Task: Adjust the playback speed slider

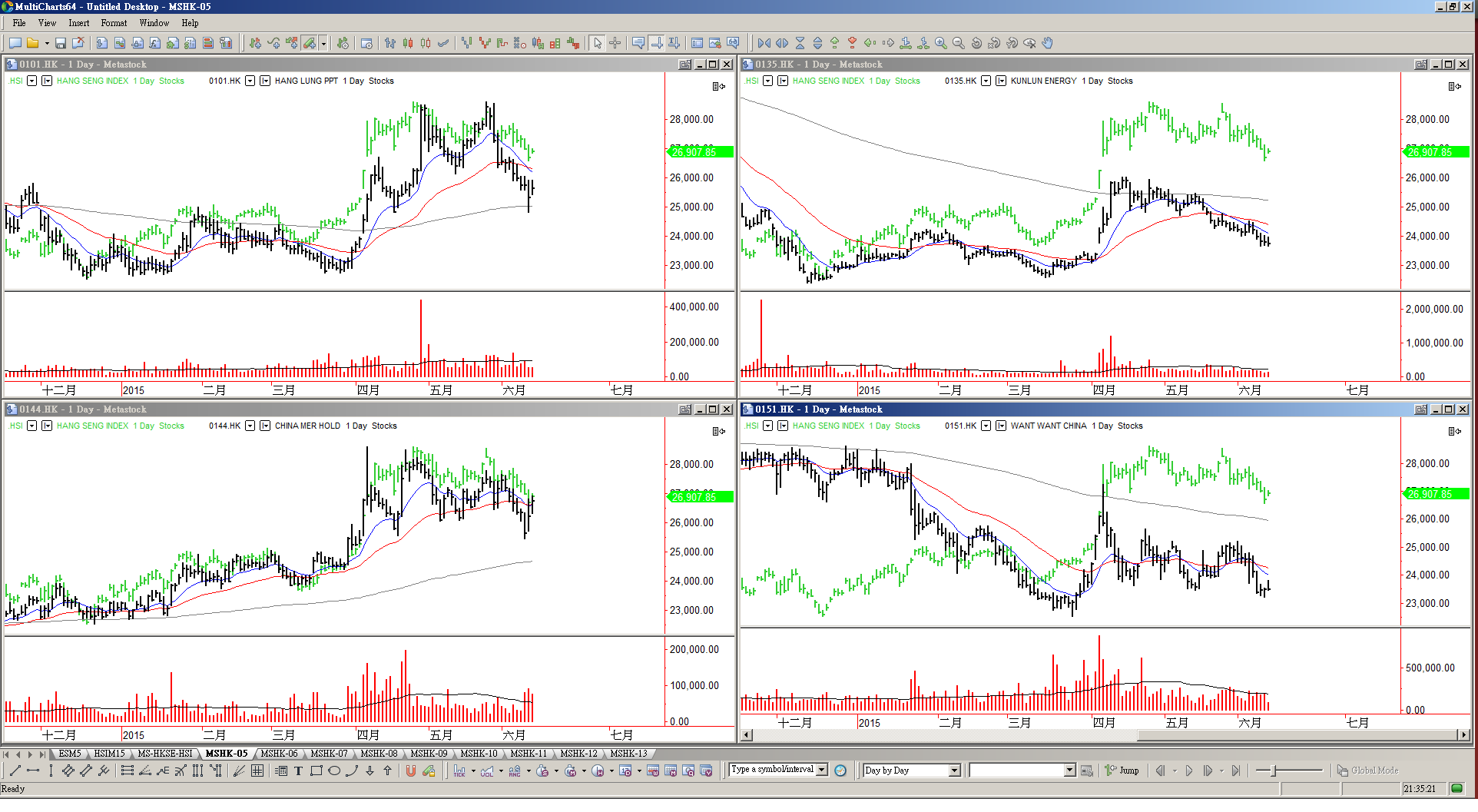Action: [1274, 771]
